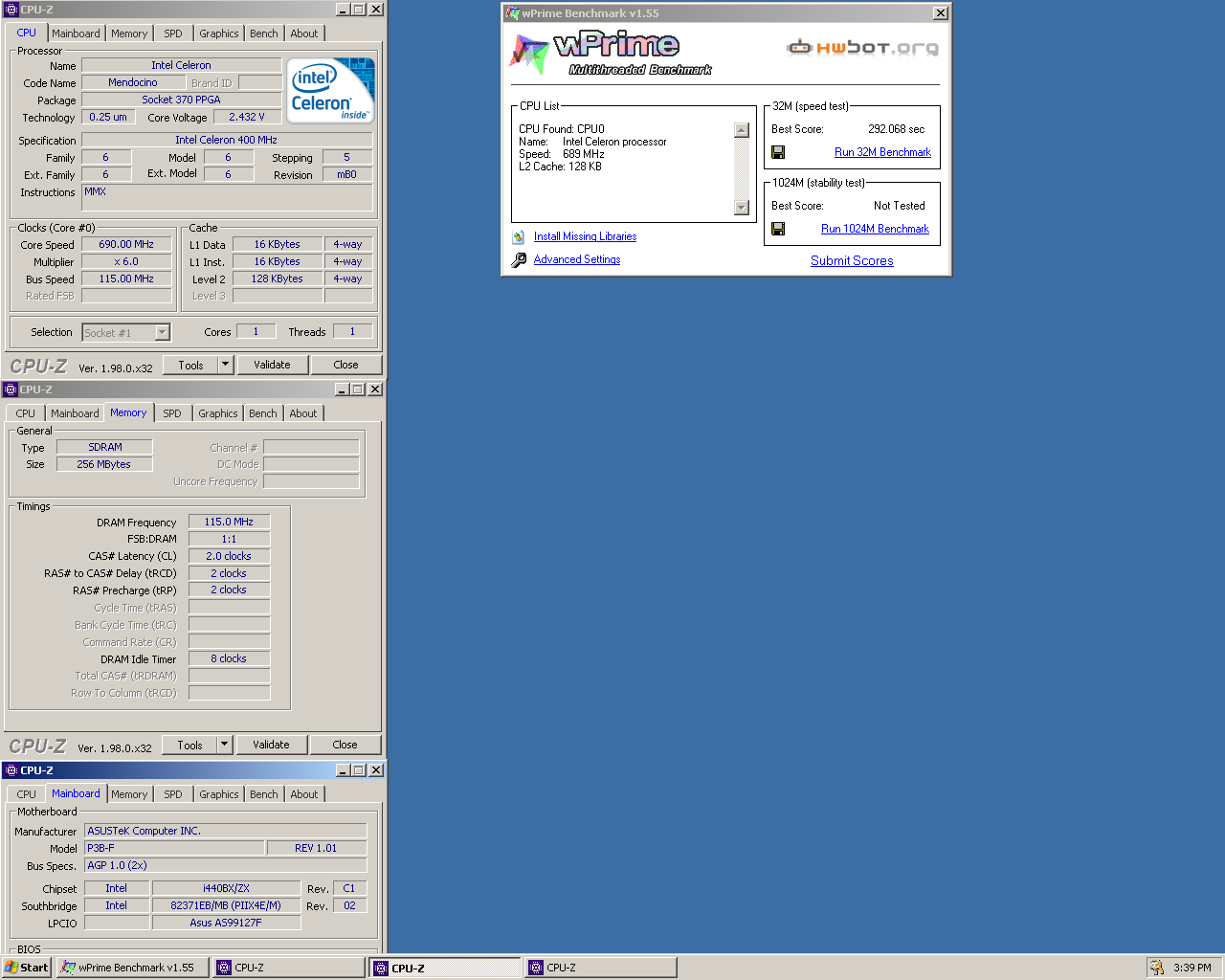Click the system tray notification icon
Screen dimensions: 1225x980
click(x=1156, y=968)
